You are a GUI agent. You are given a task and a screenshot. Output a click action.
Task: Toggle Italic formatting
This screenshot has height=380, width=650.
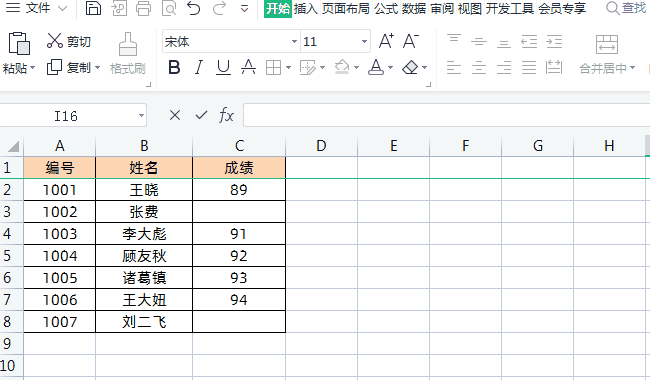tap(199, 67)
